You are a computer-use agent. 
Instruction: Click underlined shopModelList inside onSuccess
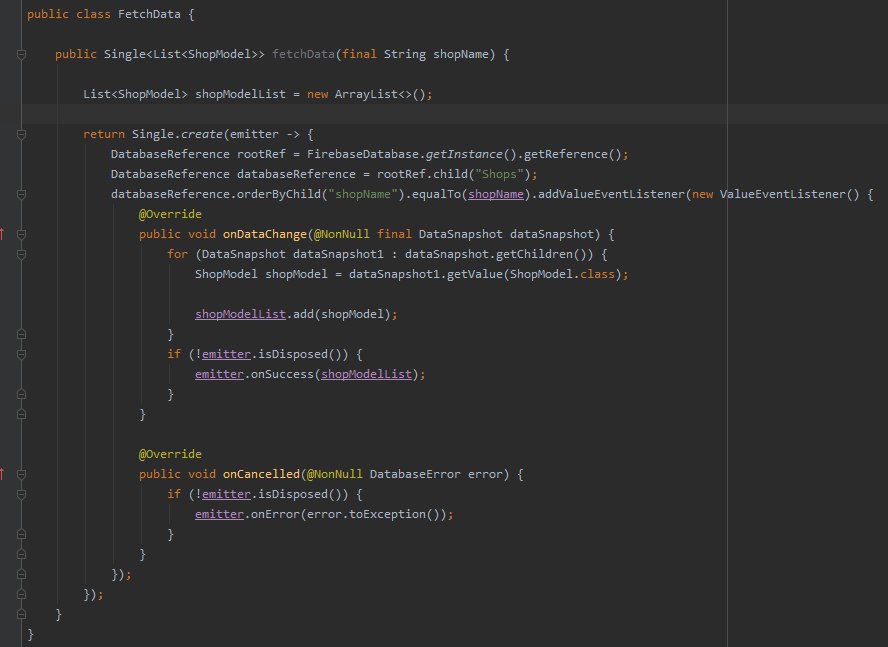coord(366,374)
